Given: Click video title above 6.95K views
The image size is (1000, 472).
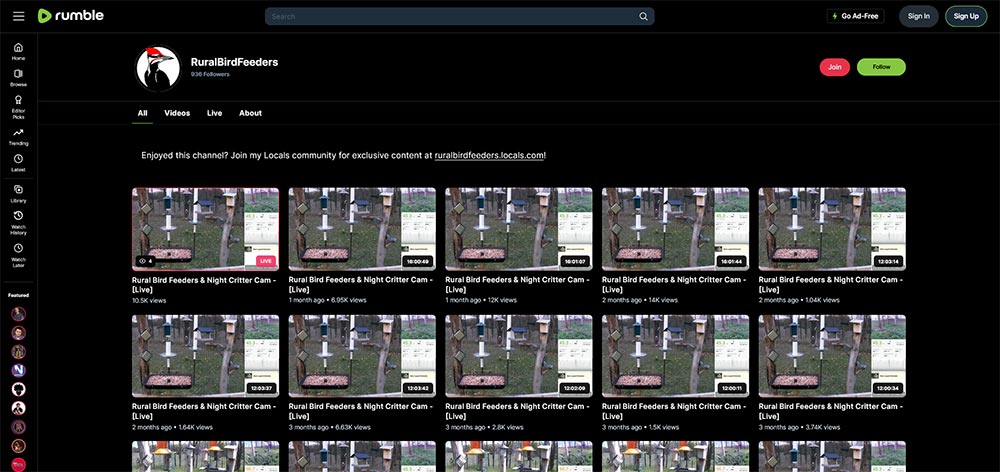Looking at the screenshot, I should click(361, 284).
